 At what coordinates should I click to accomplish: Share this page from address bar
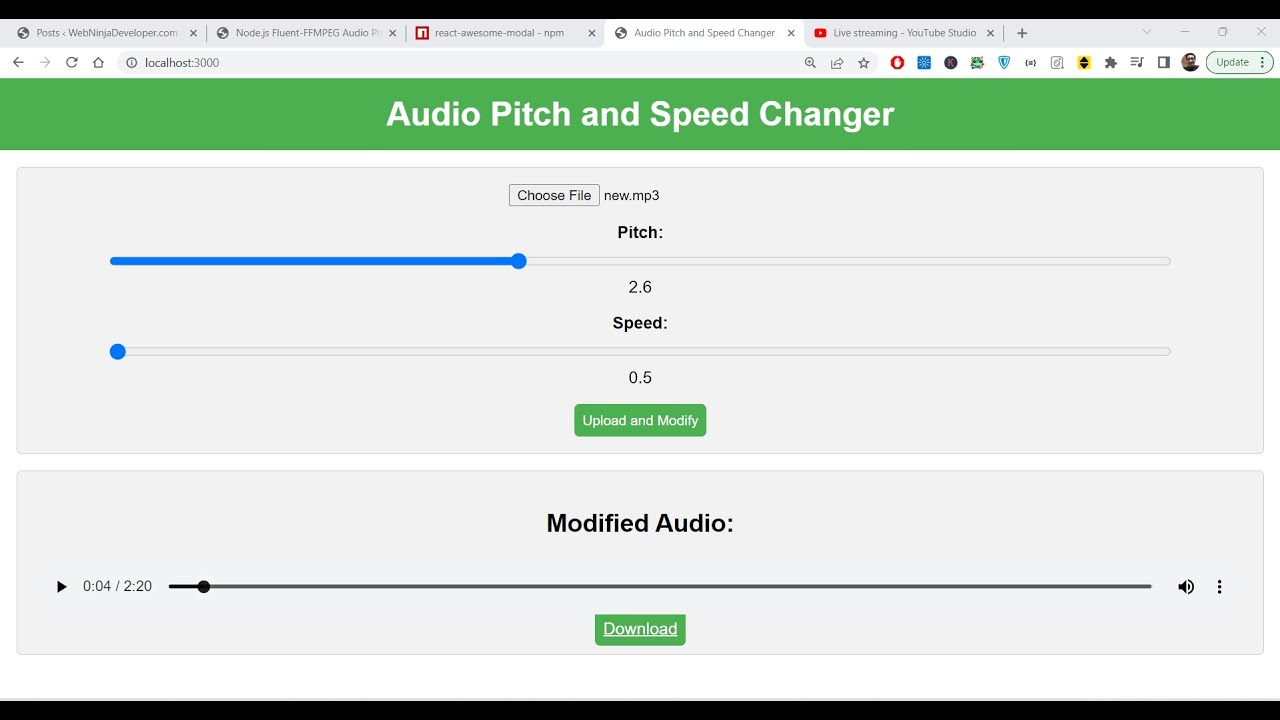[x=837, y=63]
